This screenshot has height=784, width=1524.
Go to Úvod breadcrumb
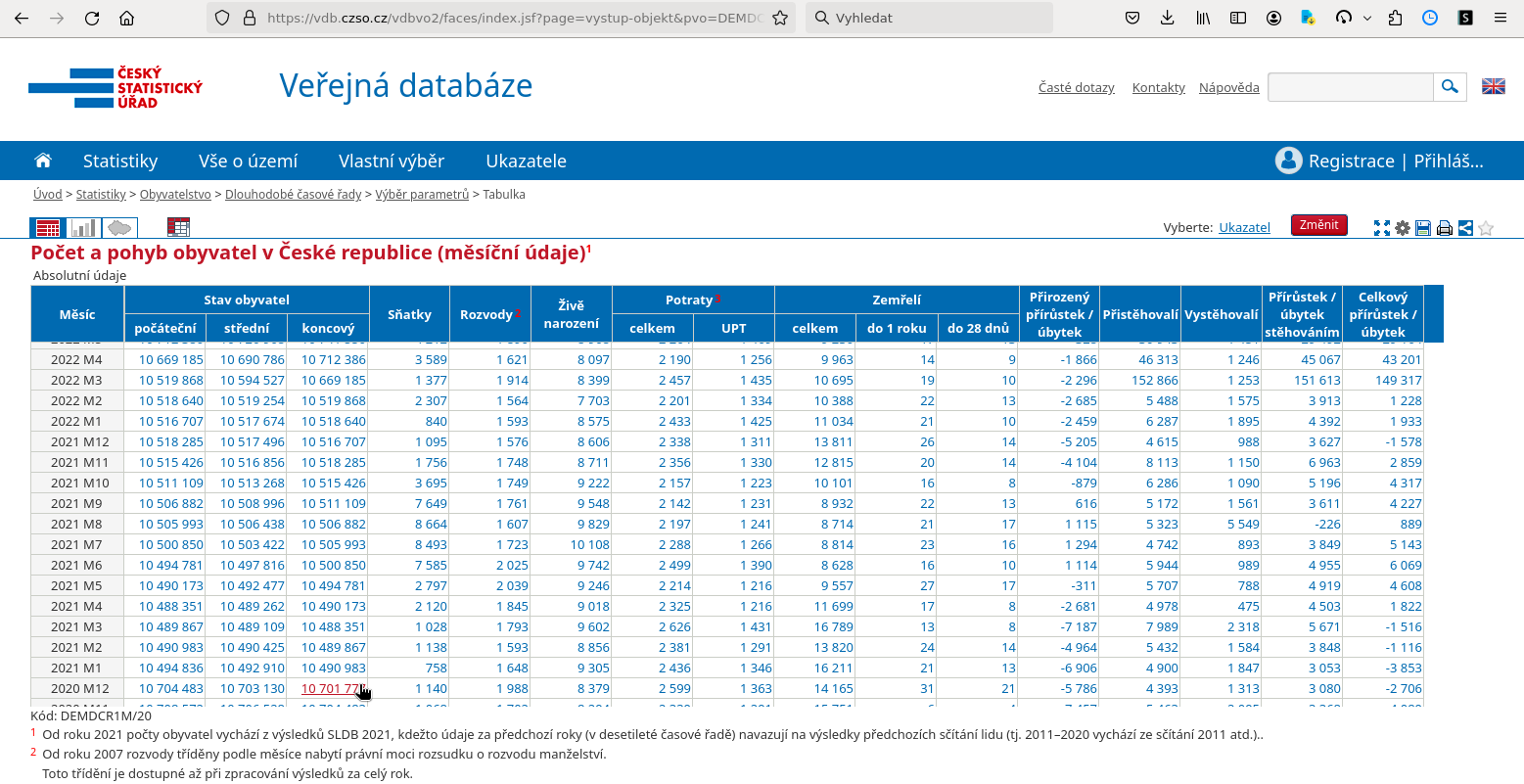click(48, 194)
